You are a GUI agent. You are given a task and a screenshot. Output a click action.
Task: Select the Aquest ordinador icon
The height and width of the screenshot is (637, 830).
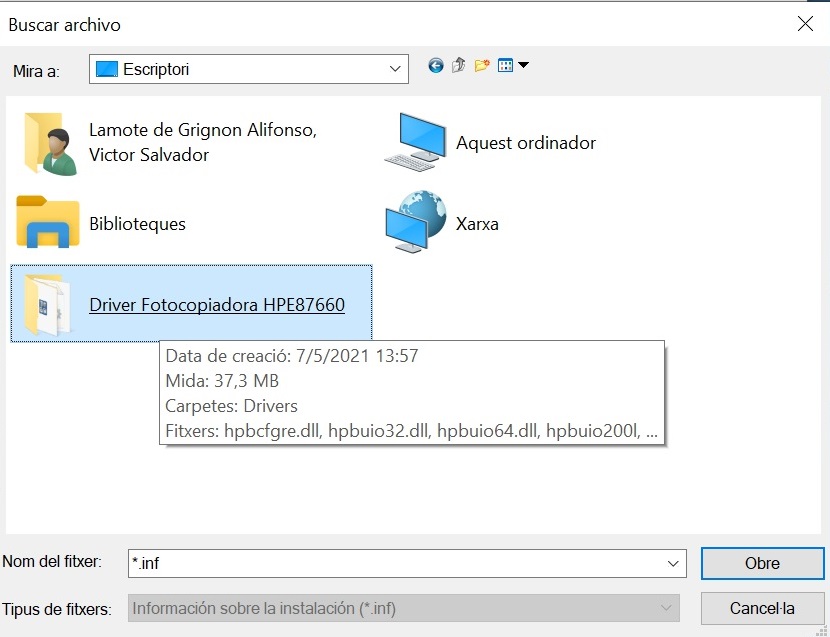click(416, 142)
